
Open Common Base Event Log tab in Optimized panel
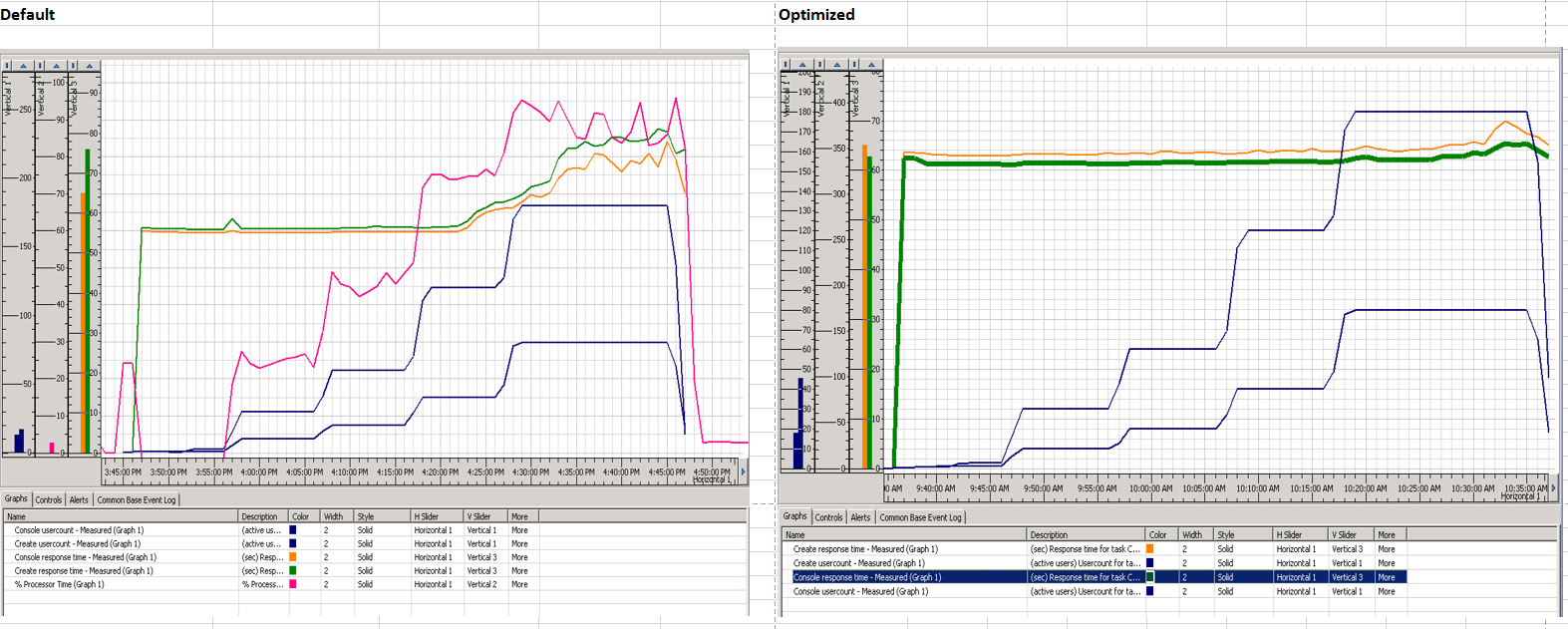pos(920,517)
